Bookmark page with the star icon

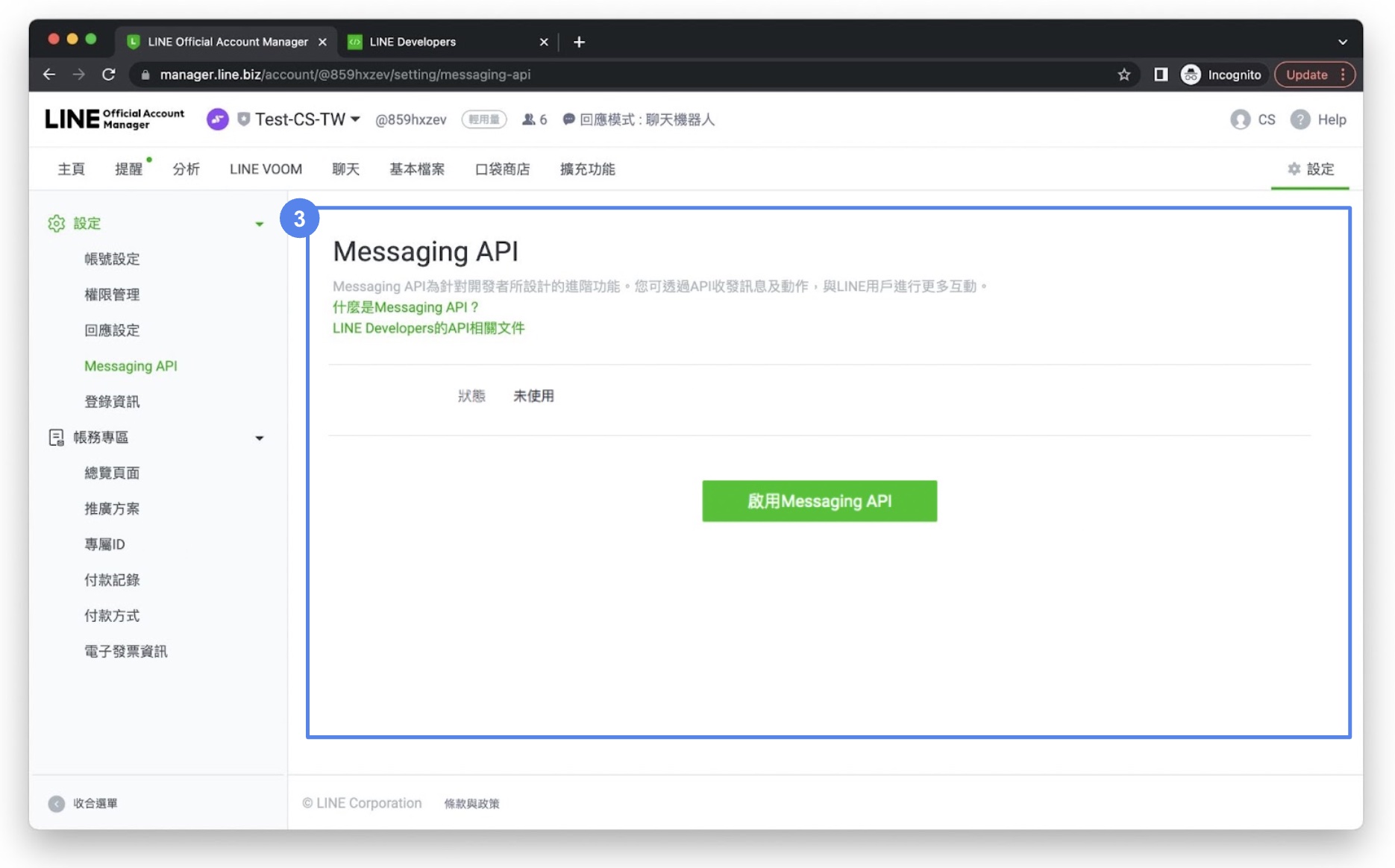click(1124, 75)
